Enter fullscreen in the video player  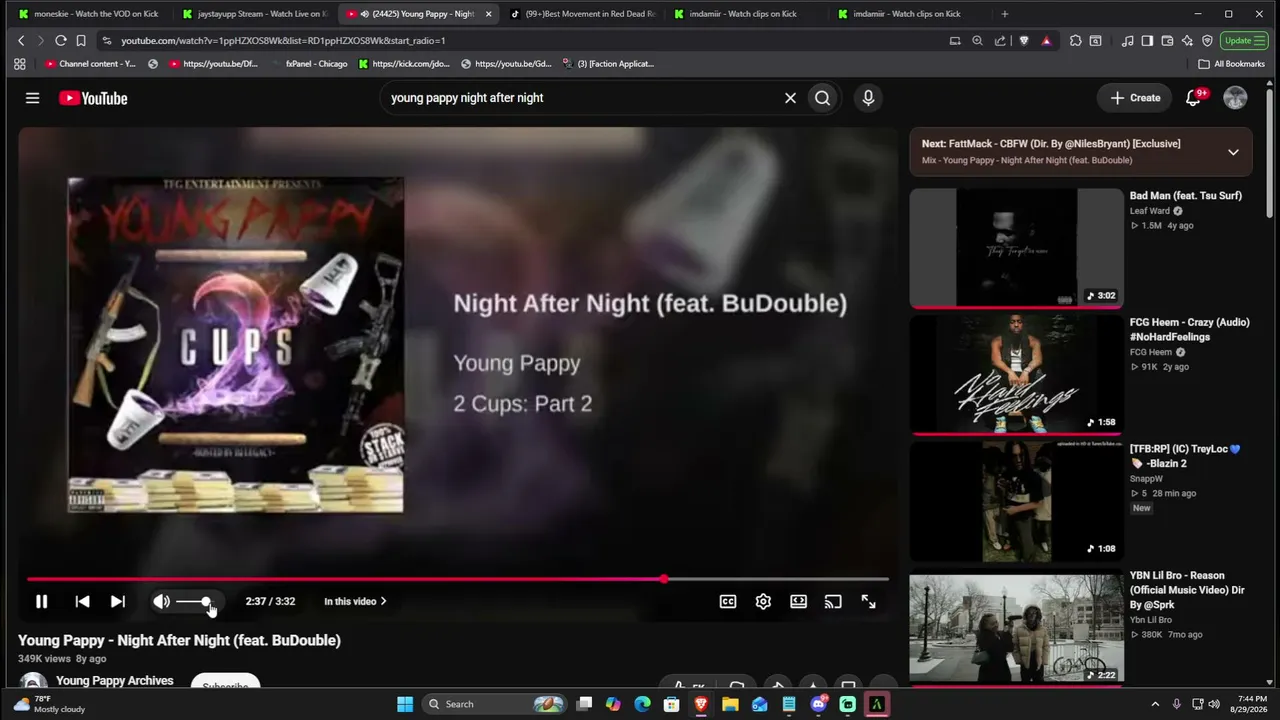pyautogui.click(x=868, y=601)
